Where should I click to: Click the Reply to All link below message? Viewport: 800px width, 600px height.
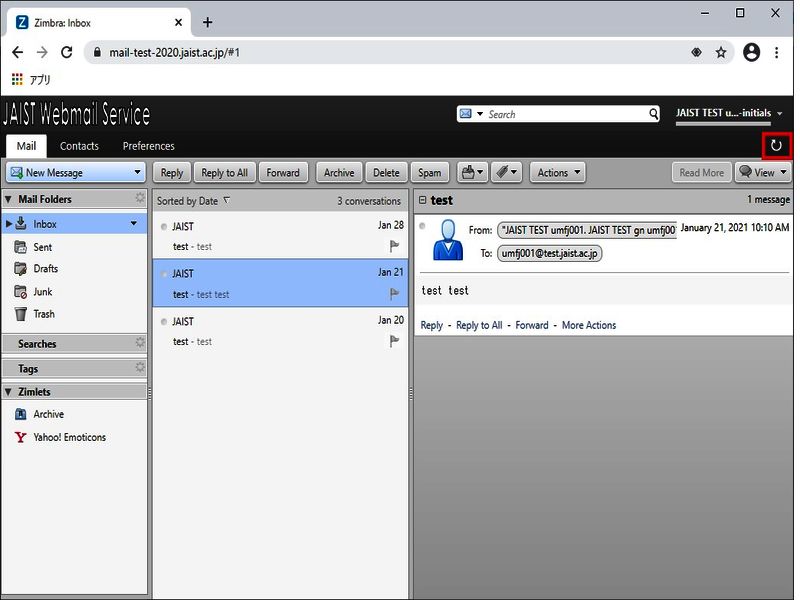coord(479,325)
